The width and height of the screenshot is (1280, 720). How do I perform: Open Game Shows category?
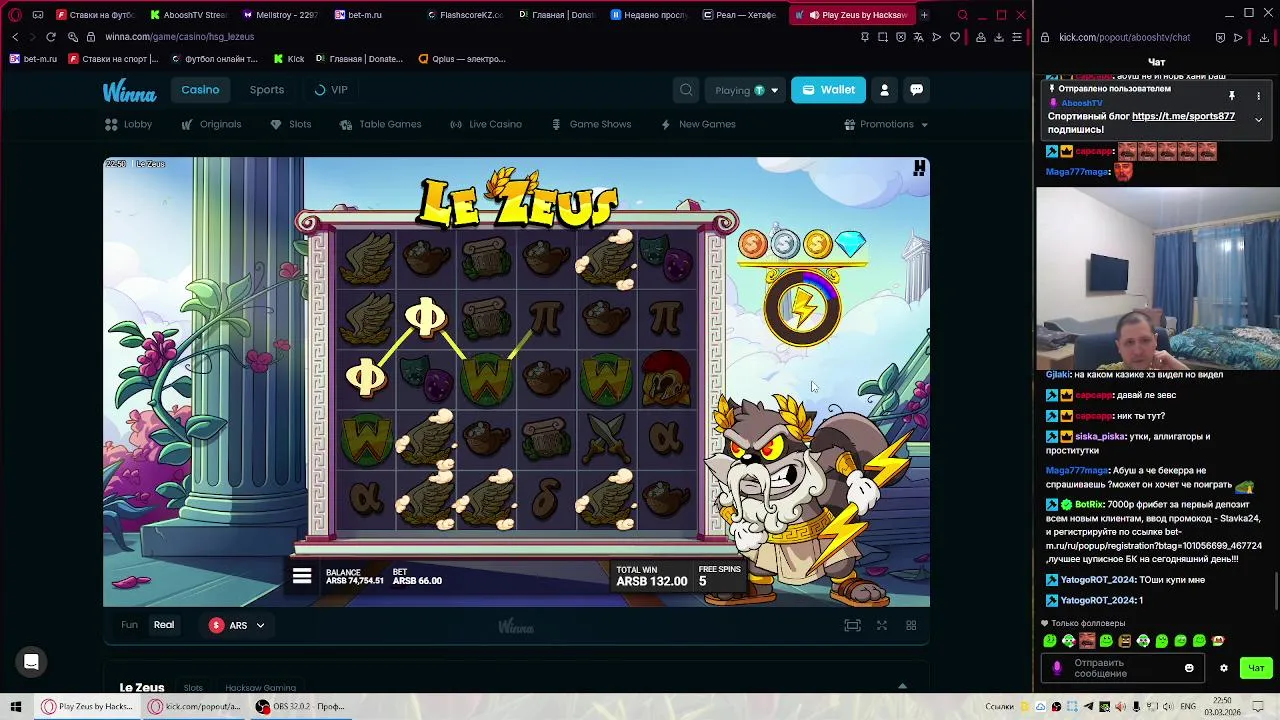591,124
